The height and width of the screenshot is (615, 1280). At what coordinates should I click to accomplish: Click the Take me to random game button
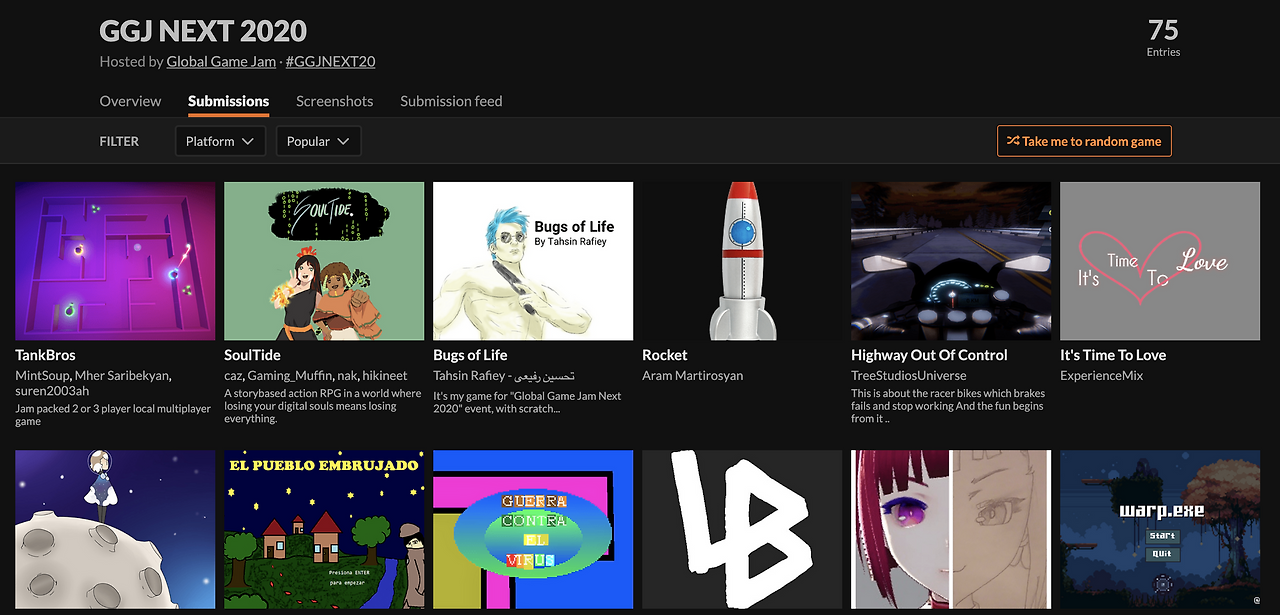1084,141
